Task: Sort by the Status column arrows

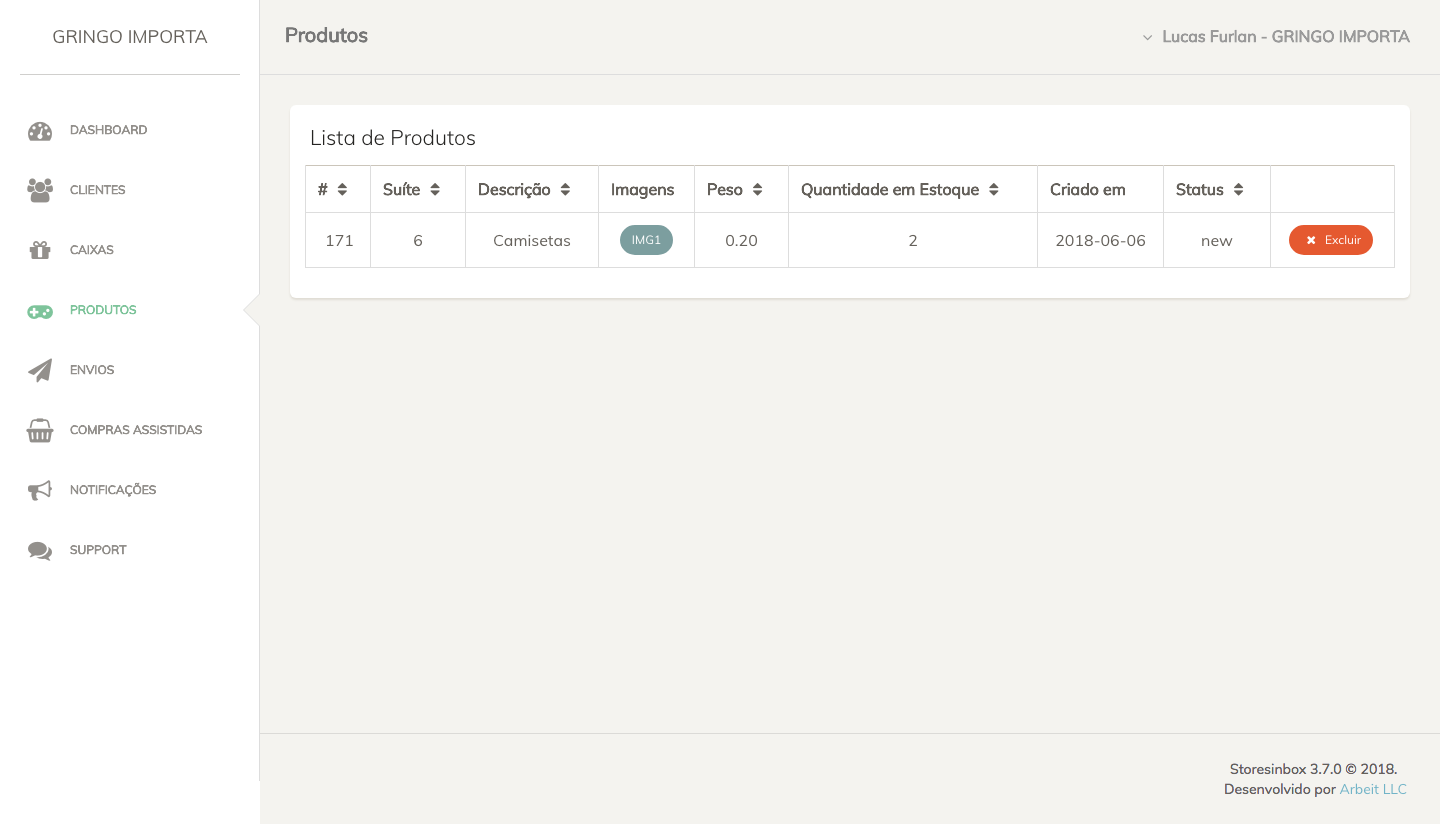Action: 1239,189
